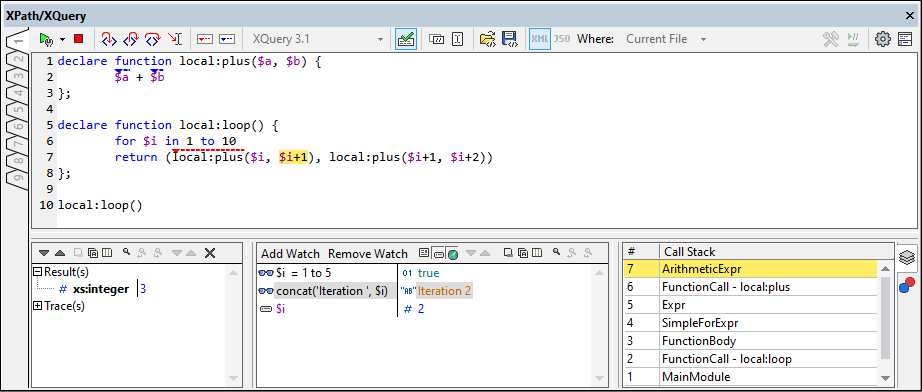Click the Call Stack vertical scrollbar

(x=884, y=323)
